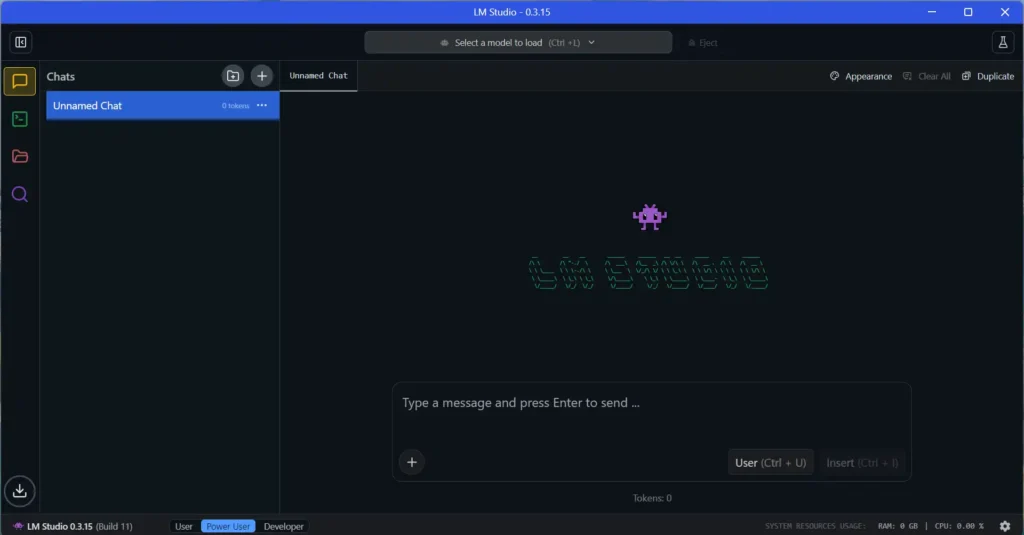Click LM Studio logo in status bar

click(18, 526)
